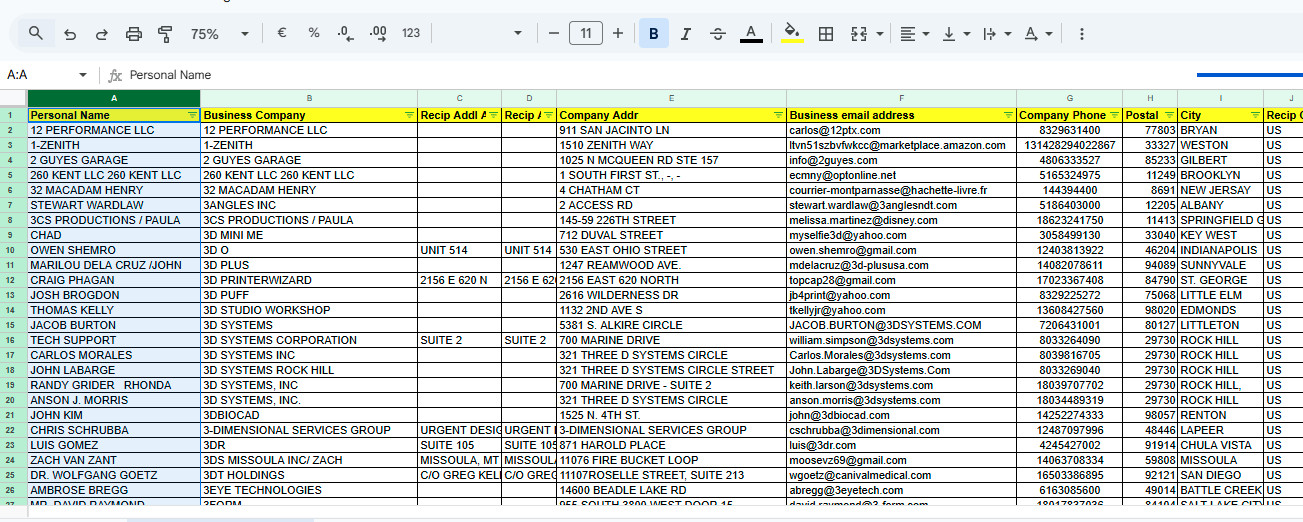Activate the paint format tool
Viewport: 1303px width, 522px height.
(166, 34)
